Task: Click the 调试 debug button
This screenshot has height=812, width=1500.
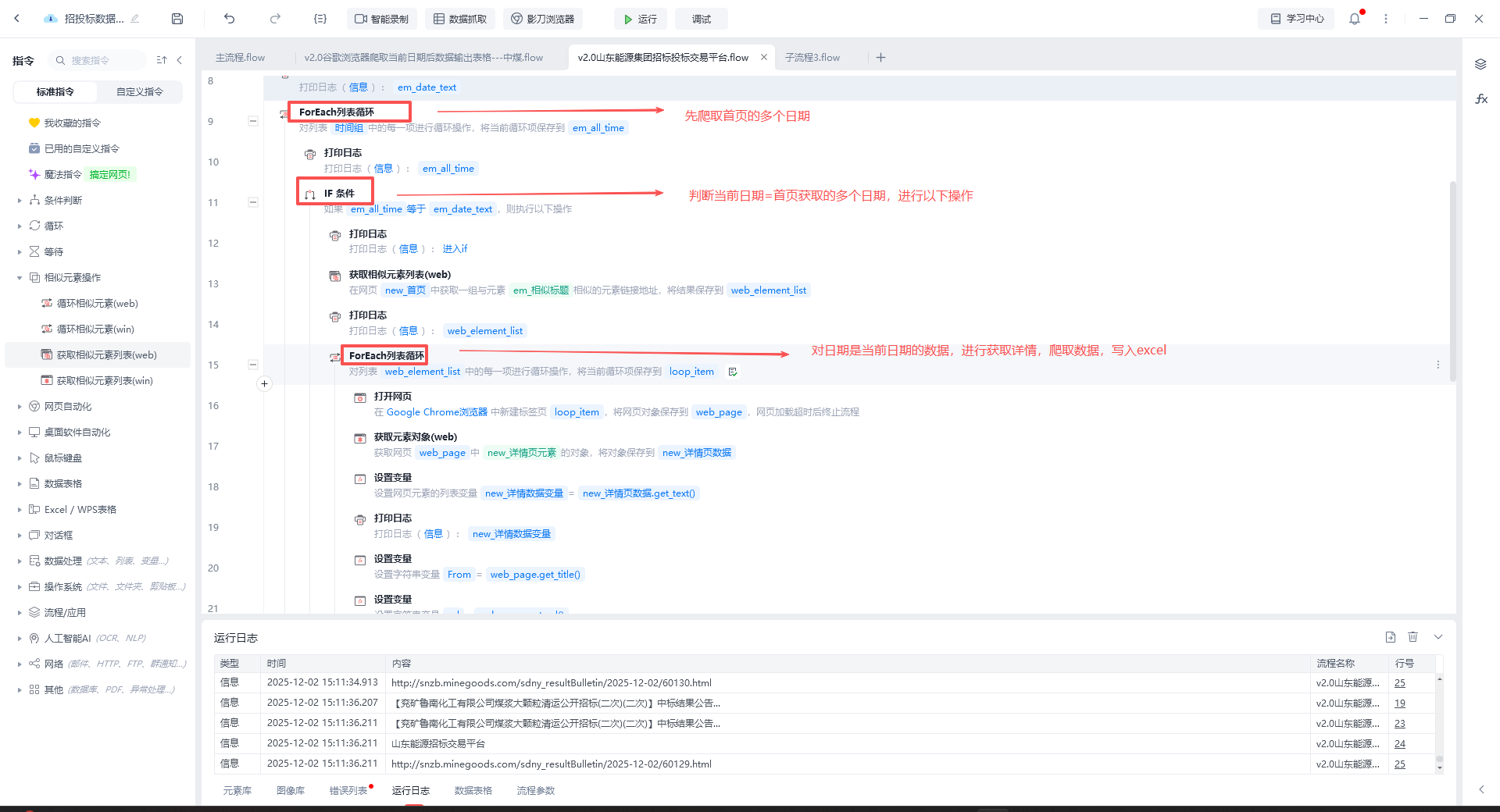Action: coord(701,19)
